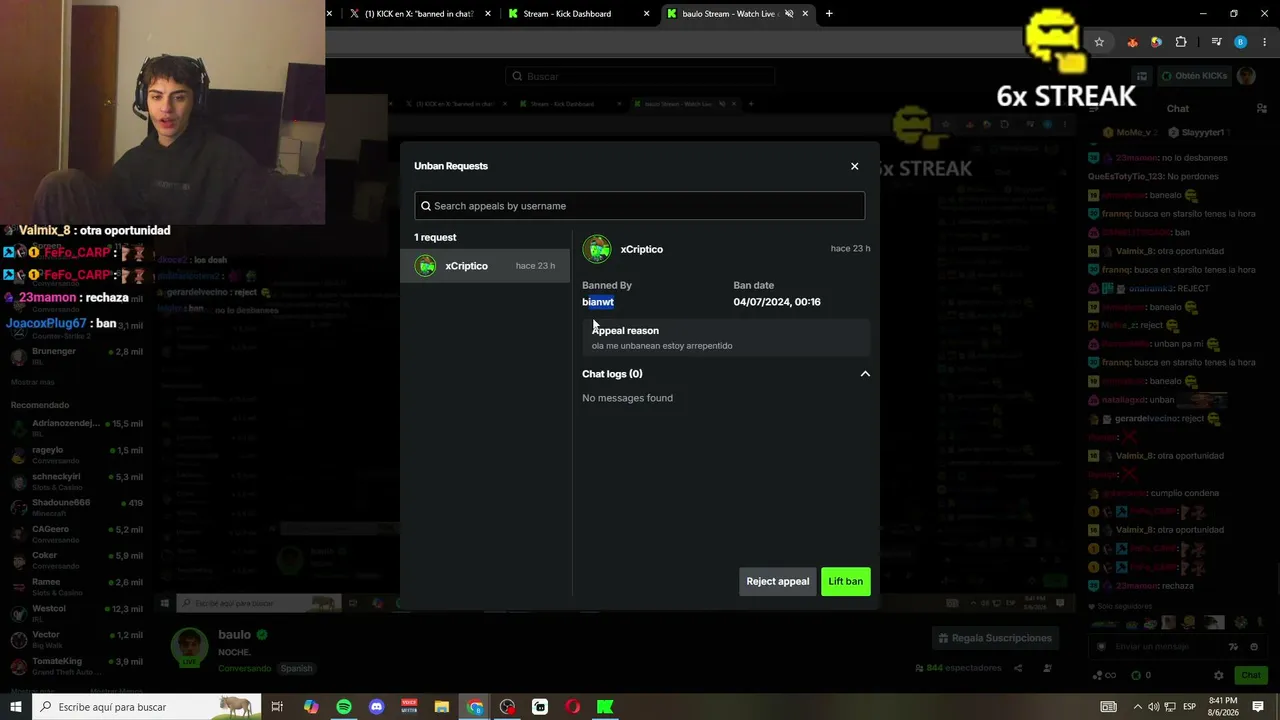
Task: Click the green Chat send button
Action: click(1250, 675)
